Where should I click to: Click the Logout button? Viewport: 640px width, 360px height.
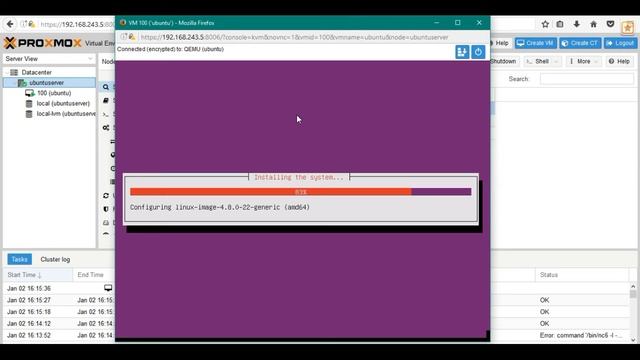click(x=620, y=43)
